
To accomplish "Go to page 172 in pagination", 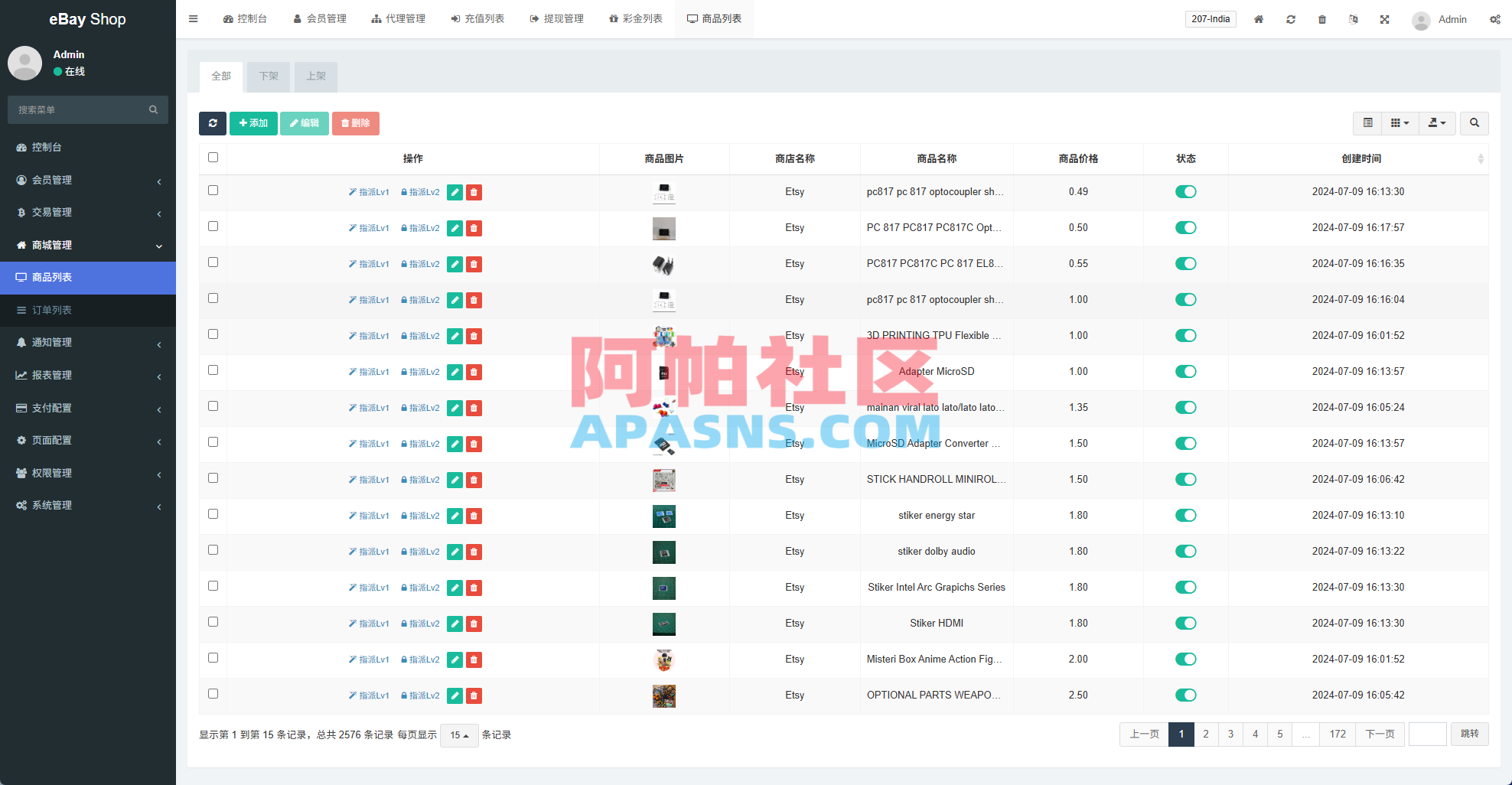I will tap(1338, 735).
